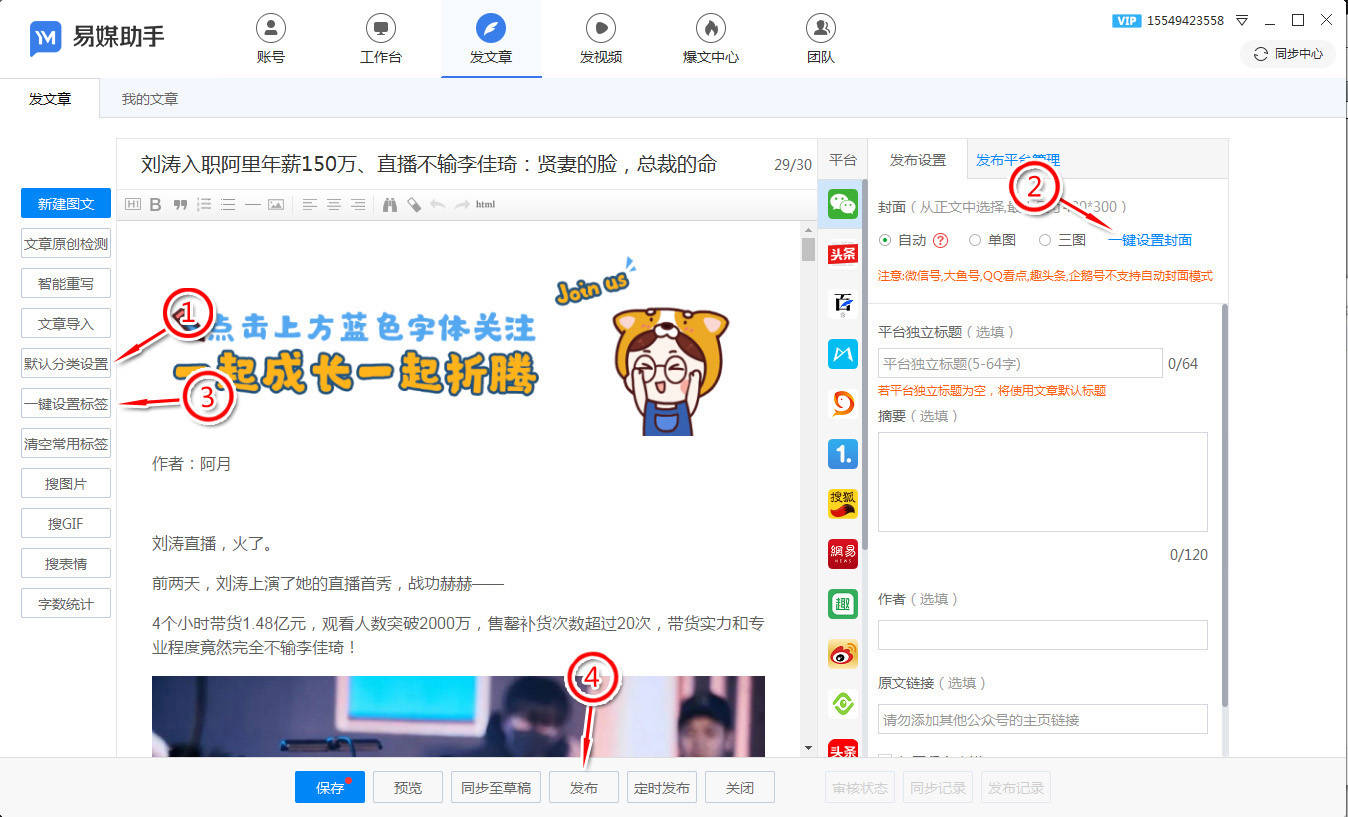Select the Baijiahao platform icon
The height and width of the screenshot is (817, 1348).
(843, 303)
